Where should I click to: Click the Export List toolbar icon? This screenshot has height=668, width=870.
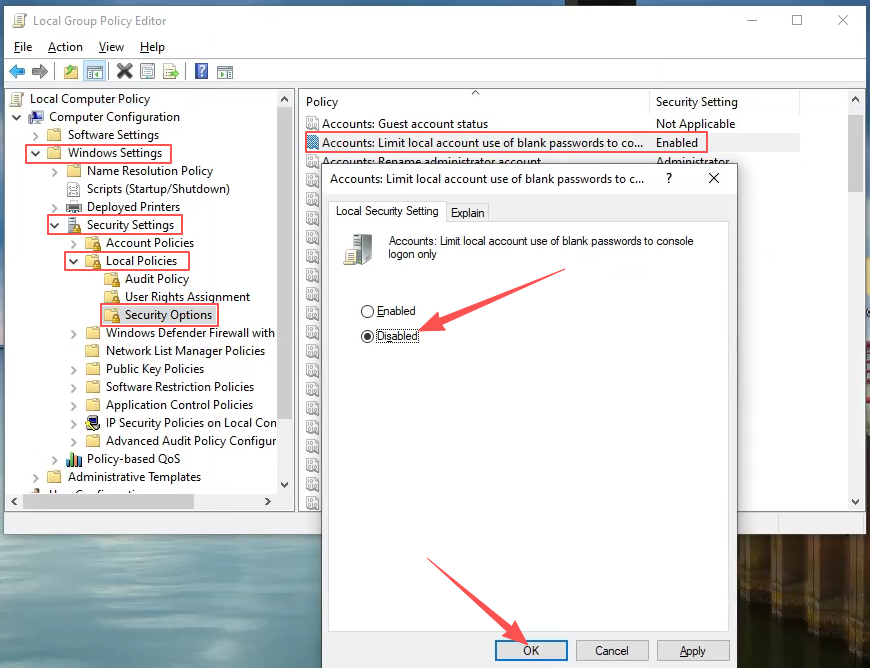pyautogui.click(x=170, y=71)
